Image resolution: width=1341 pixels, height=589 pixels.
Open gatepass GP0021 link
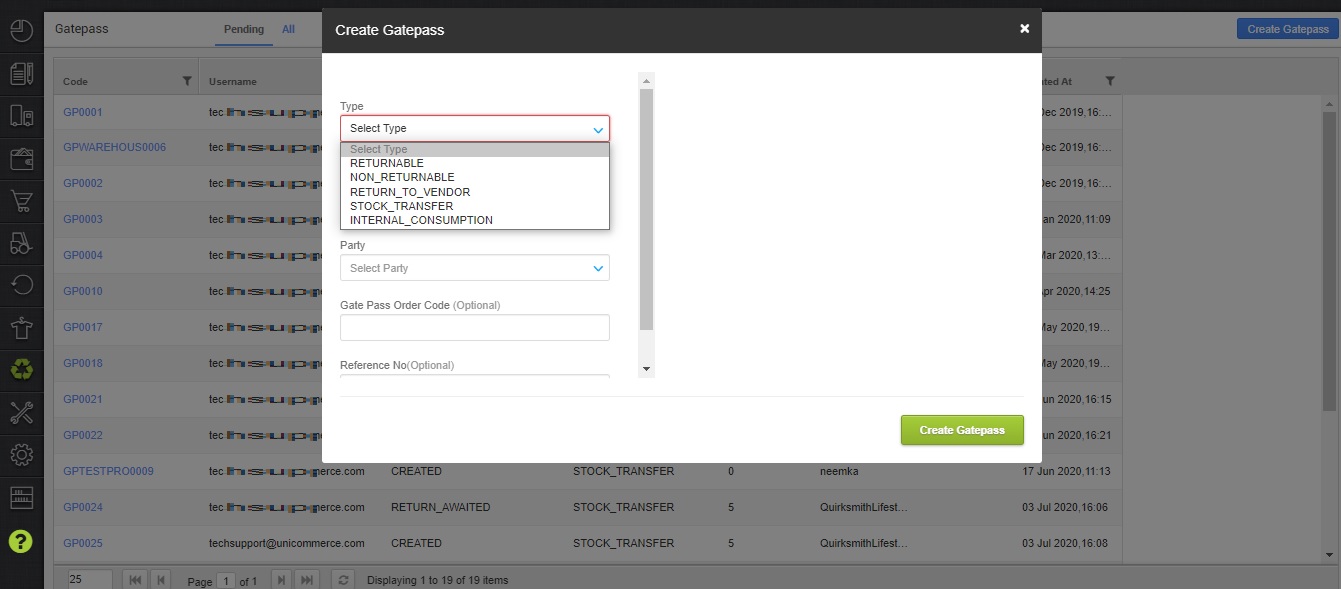(83, 400)
